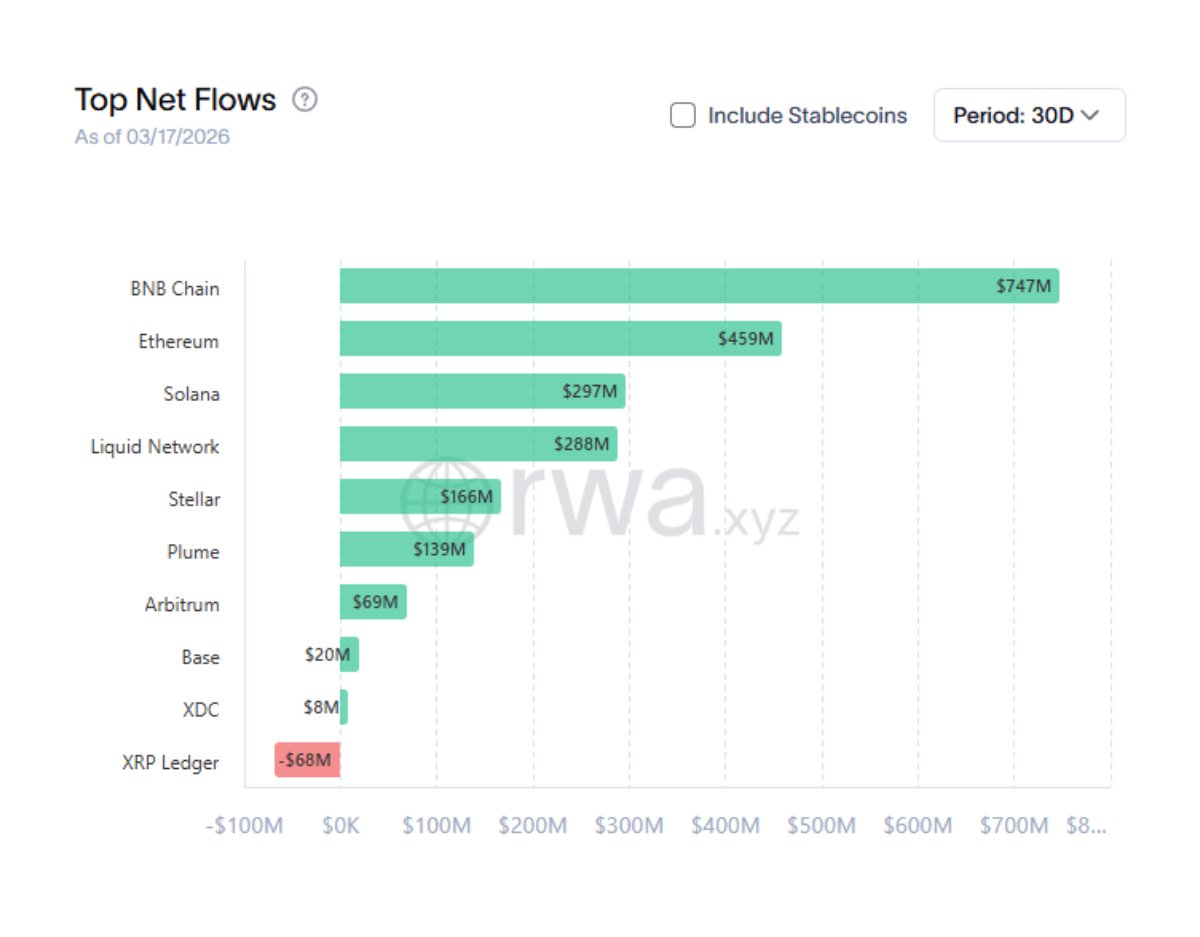Click the $300M x-axis tick label
The image size is (1200, 937).
pos(629,826)
